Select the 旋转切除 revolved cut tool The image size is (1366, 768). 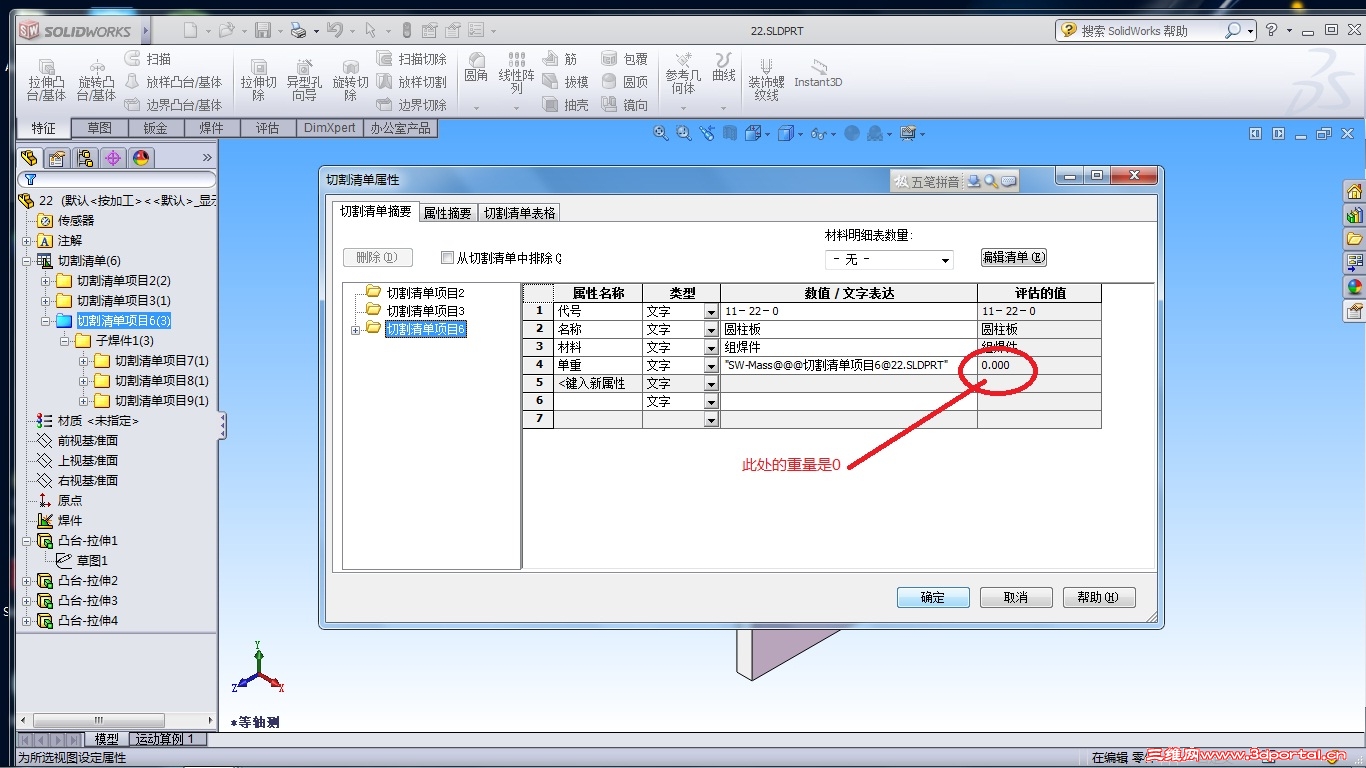point(351,78)
